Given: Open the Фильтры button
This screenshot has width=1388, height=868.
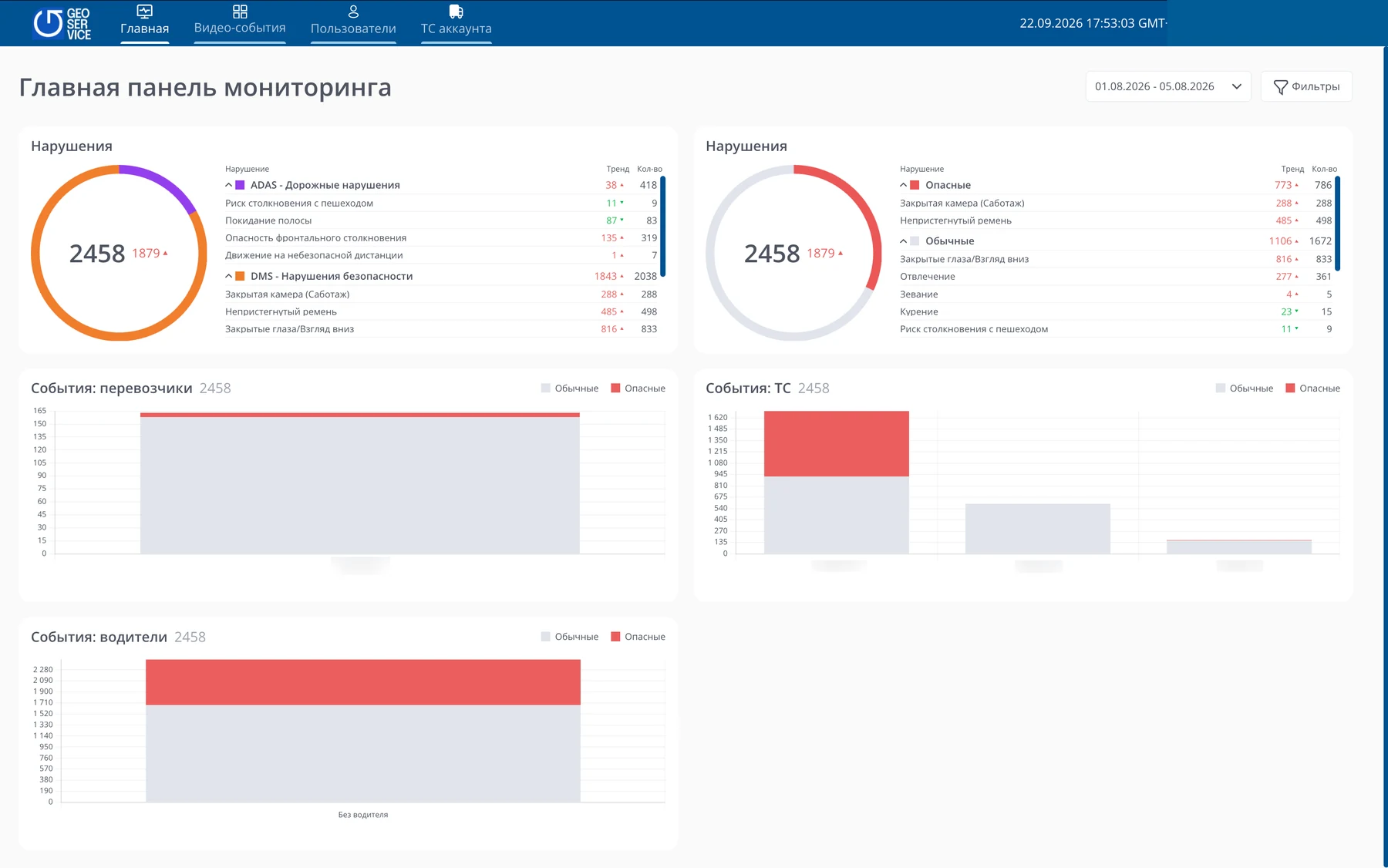Looking at the screenshot, I should (1306, 86).
